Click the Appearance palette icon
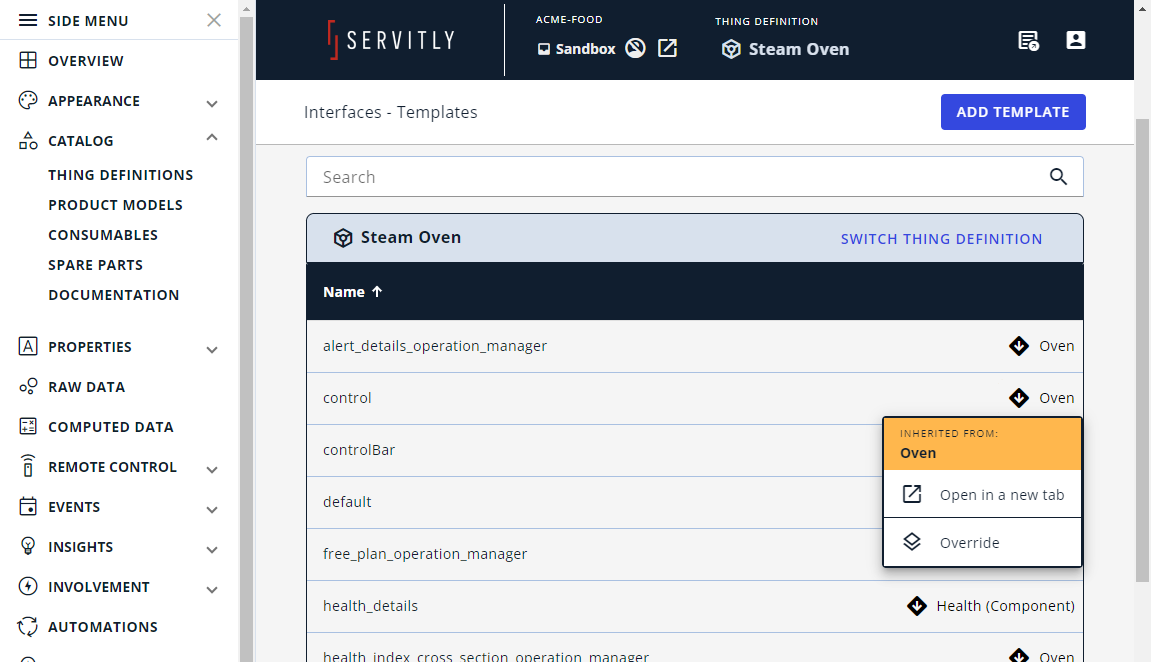The width and height of the screenshot is (1151, 662). coord(28,101)
